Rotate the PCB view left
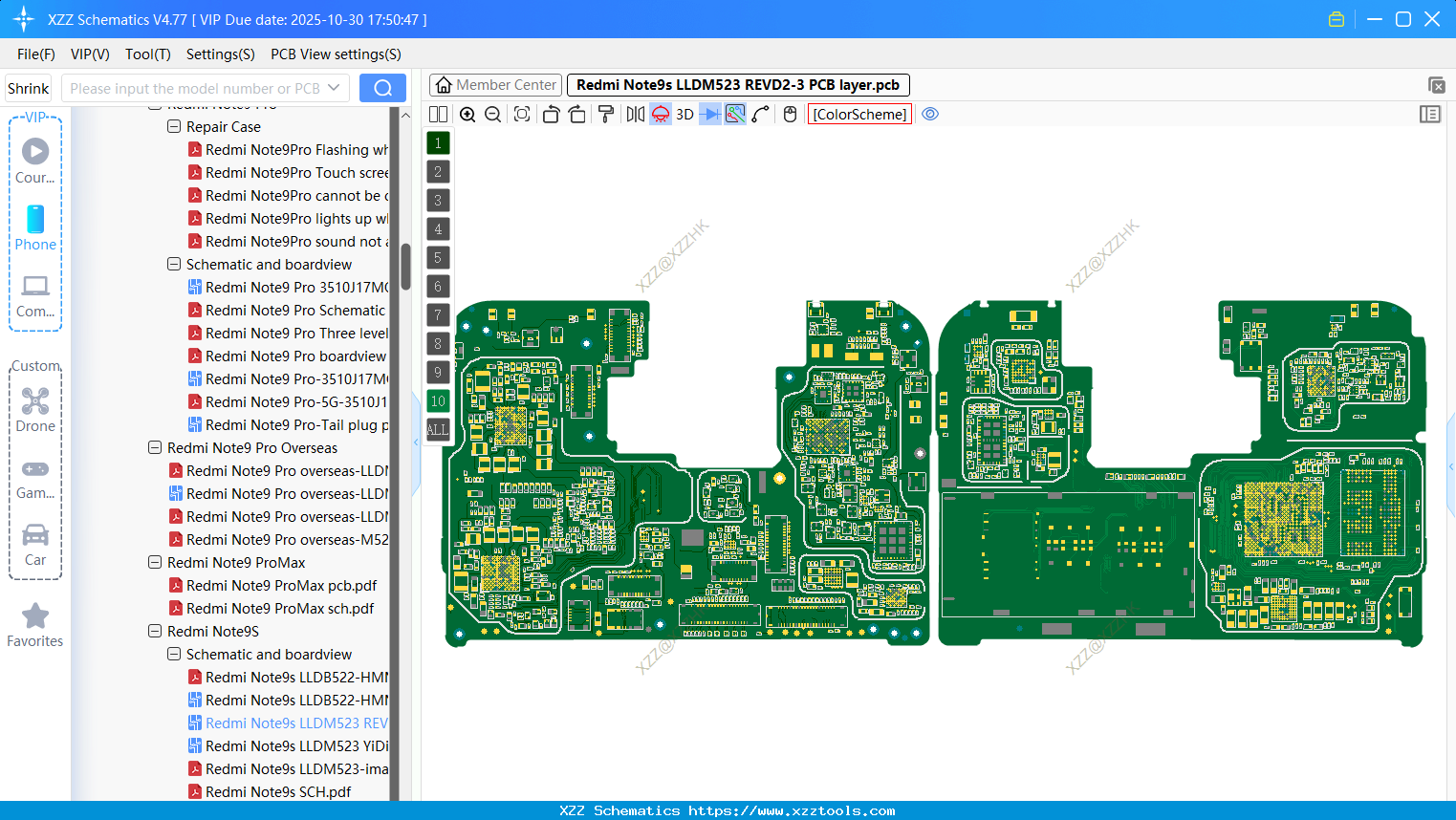The width and height of the screenshot is (1456, 820). [551, 114]
